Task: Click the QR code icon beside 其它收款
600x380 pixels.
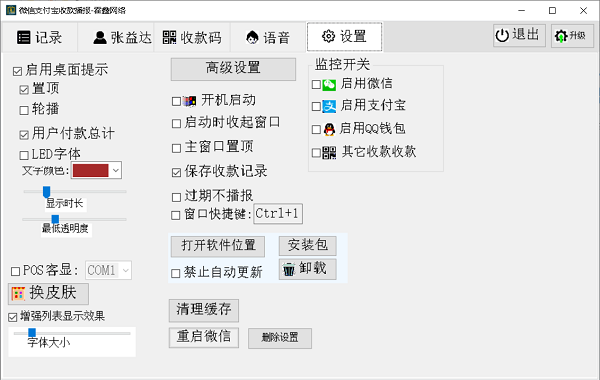Action: pos(329,153)
